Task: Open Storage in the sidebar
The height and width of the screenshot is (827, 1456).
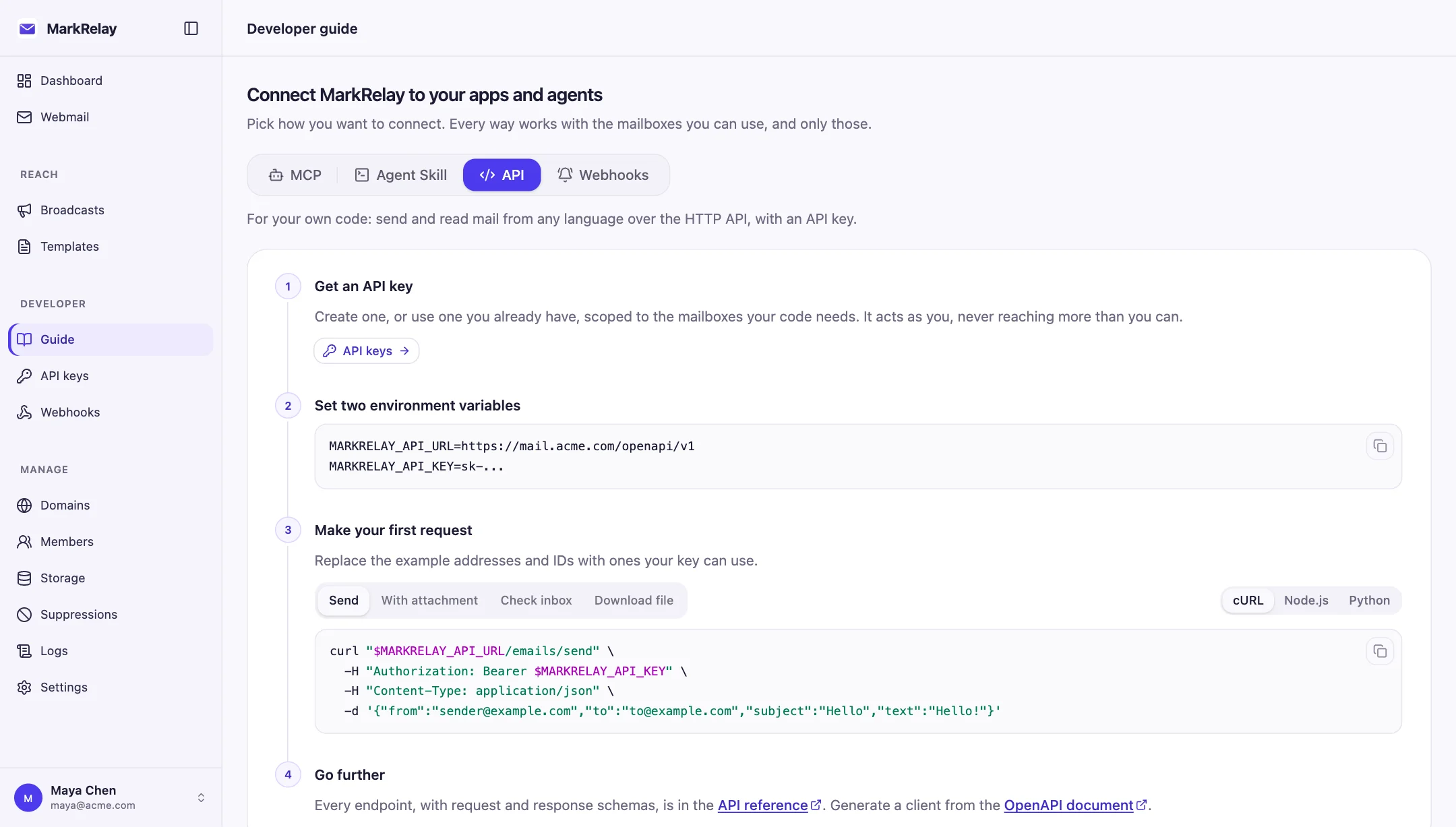Action: pyautogui.click(x=111, y=578)
